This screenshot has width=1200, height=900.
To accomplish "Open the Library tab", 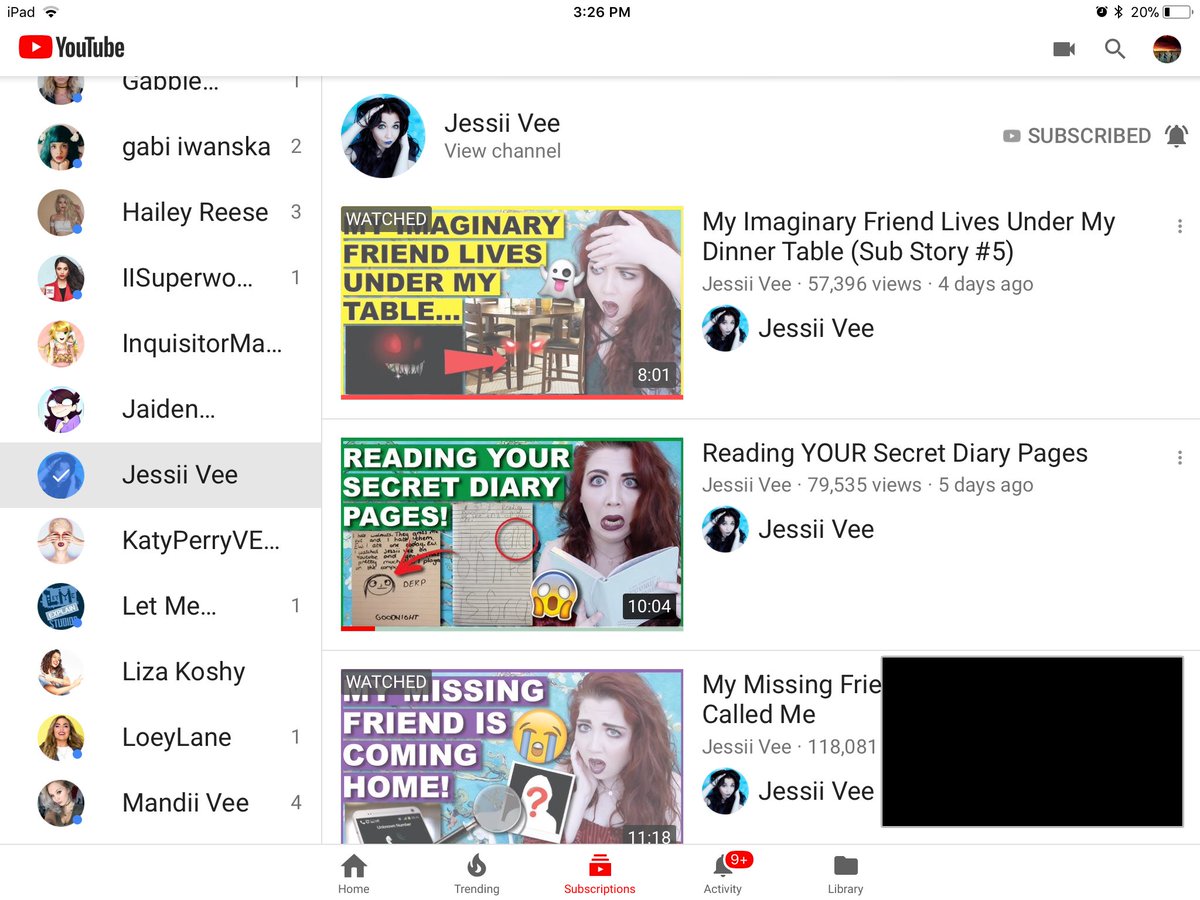I will coord(845,874).
